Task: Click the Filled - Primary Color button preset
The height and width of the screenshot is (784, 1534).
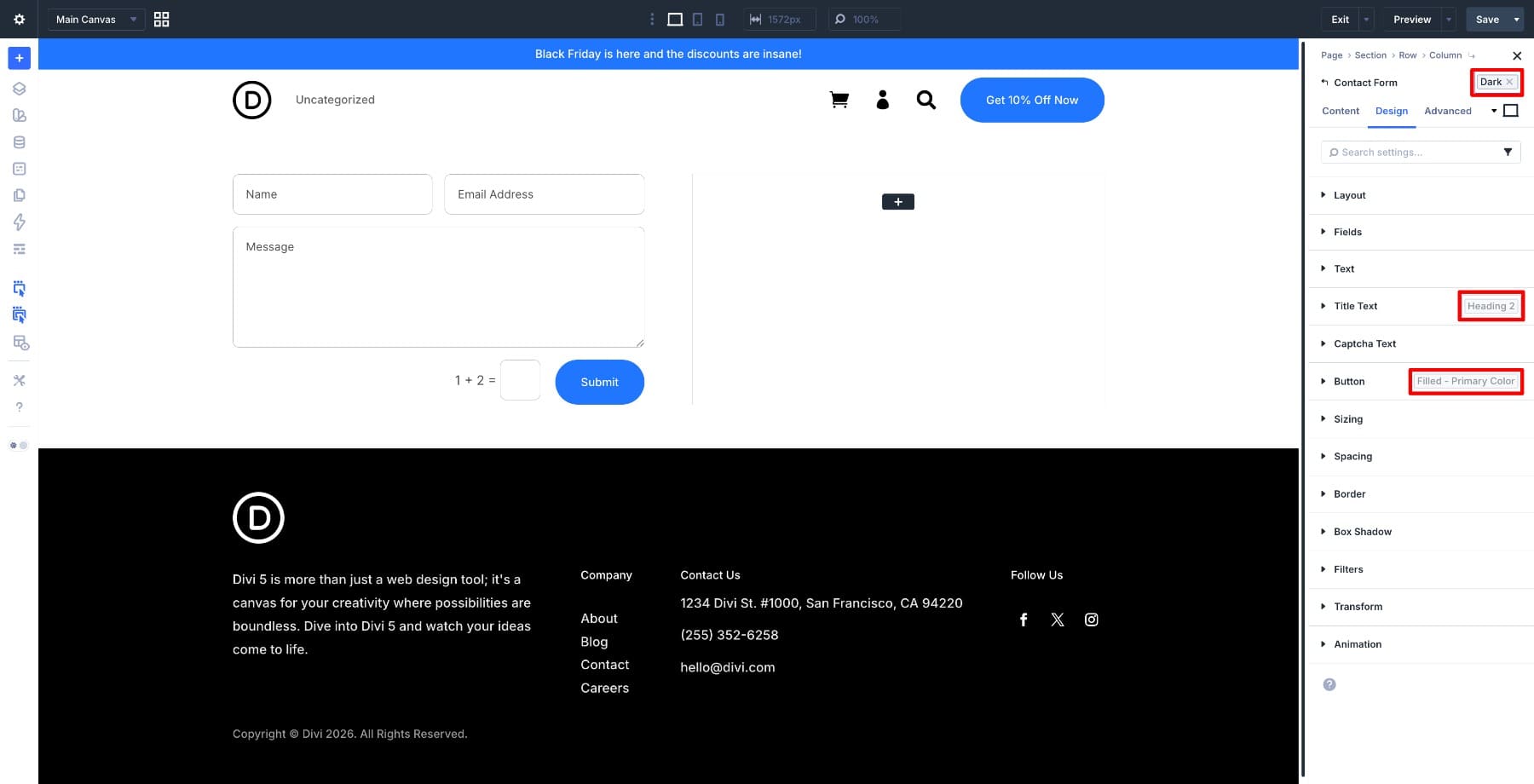Action: coord(1466,381)
